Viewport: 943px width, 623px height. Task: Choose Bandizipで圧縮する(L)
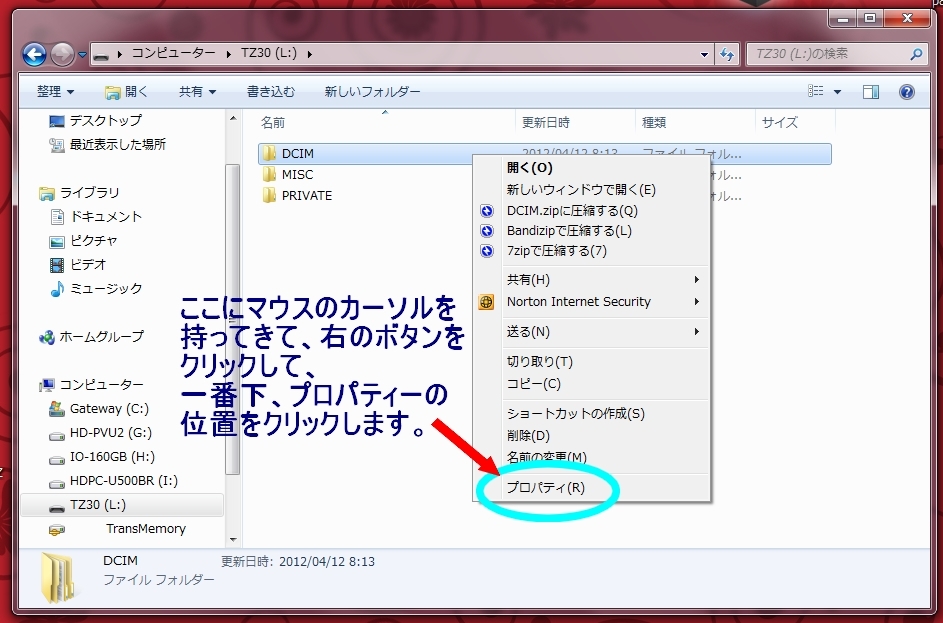tap(592, 231)
